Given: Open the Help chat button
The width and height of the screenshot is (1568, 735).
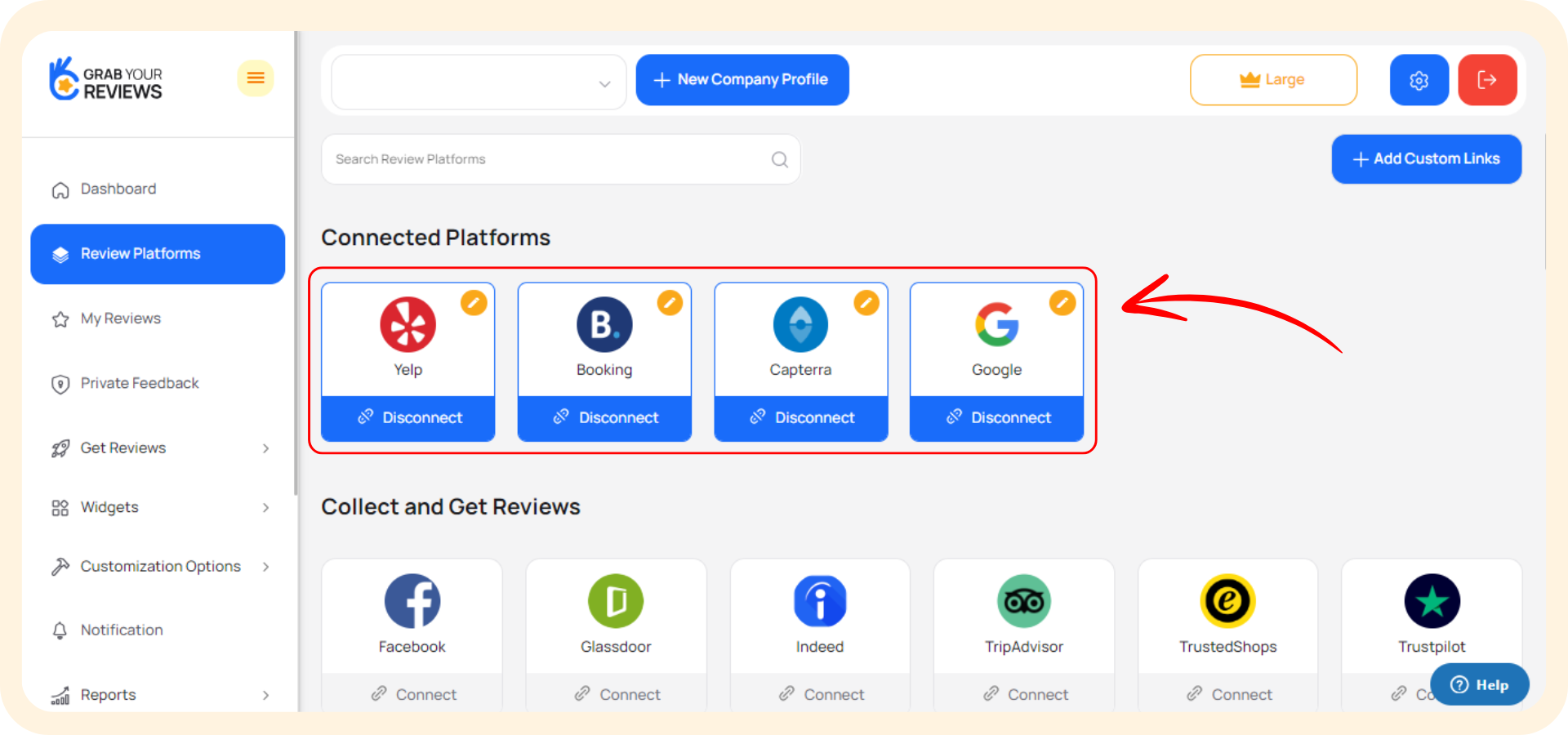Looking at the screenshot, I should 1480,684.
